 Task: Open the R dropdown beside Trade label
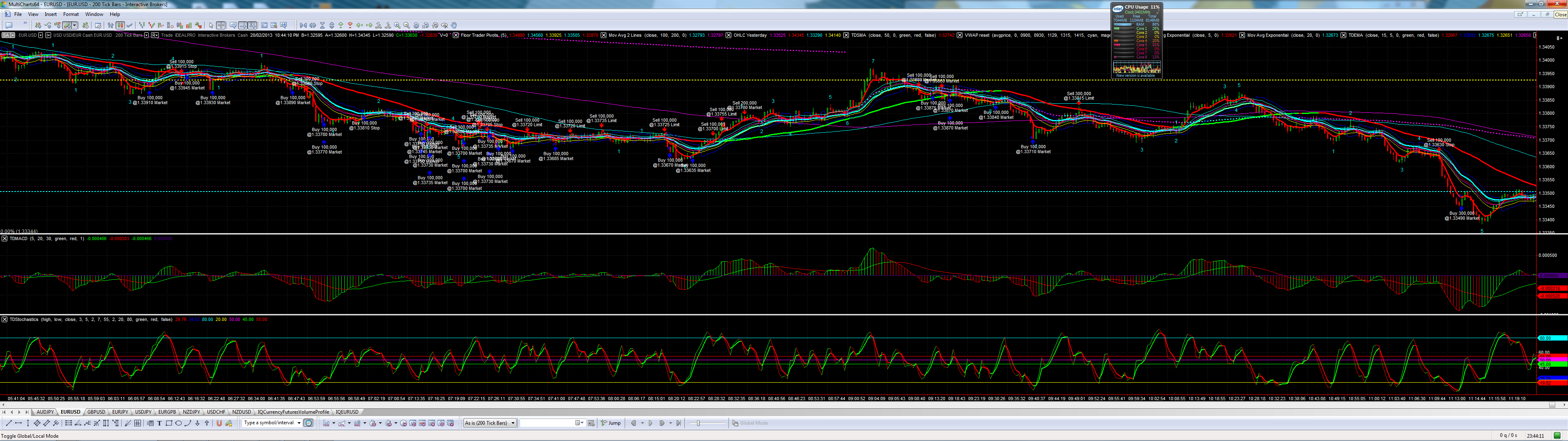tap(155, 35)
